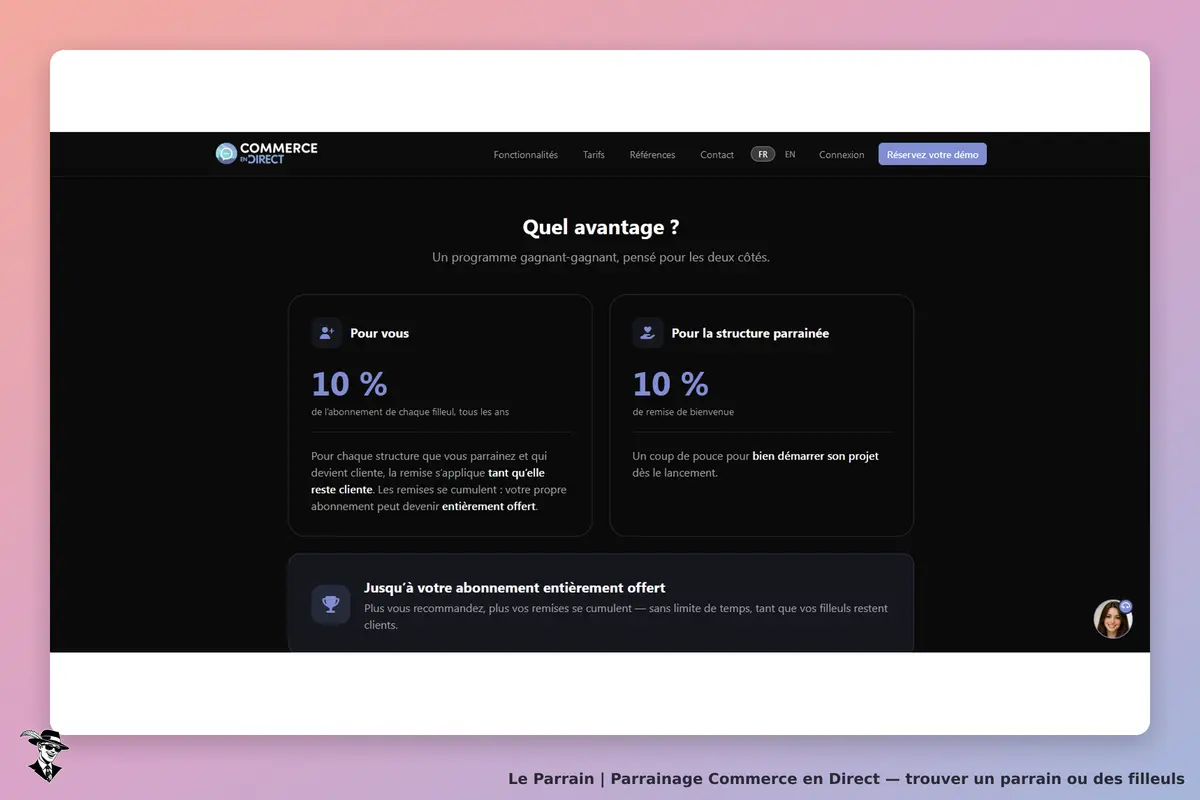This screenshot has width=1200, height=800.
Task: Click text de l'abonnement de chaque filleul
Action: point(410,412)
